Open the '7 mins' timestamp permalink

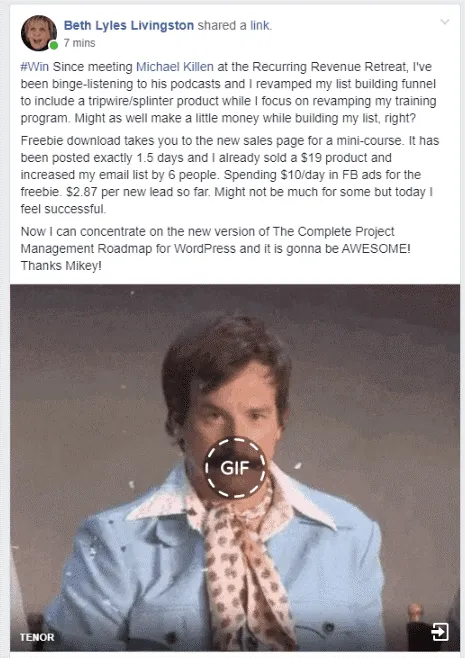coord(80,43)
